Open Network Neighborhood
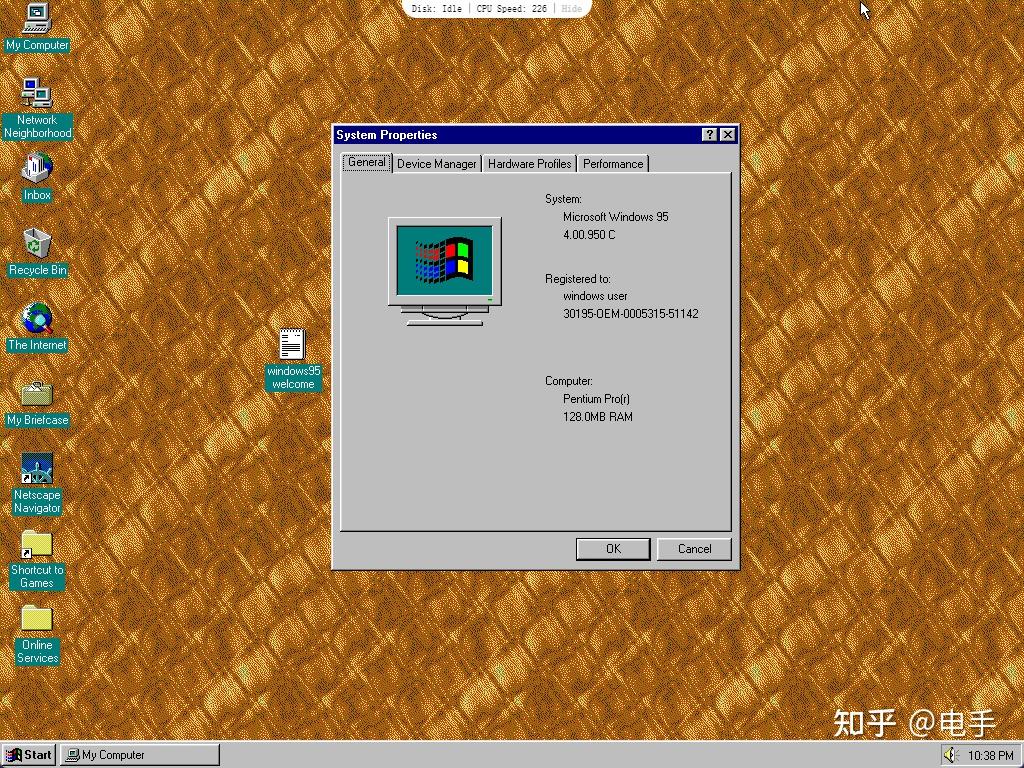This screenshot has height=768, width=1024. pyautogui.click(x=37, y=97)
